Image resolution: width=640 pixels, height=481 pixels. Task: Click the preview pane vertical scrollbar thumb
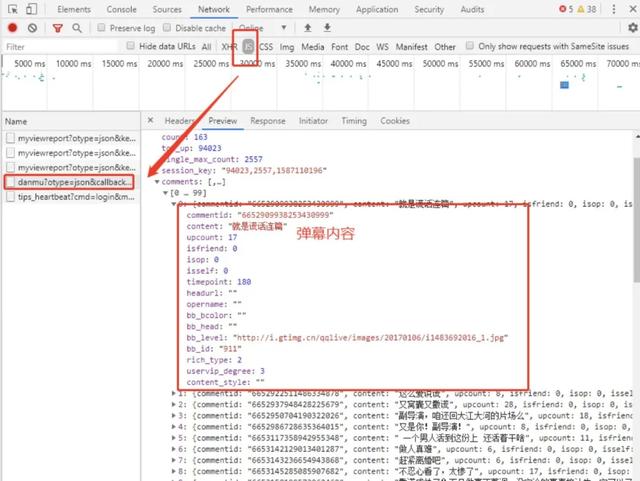tap(637, 220)
